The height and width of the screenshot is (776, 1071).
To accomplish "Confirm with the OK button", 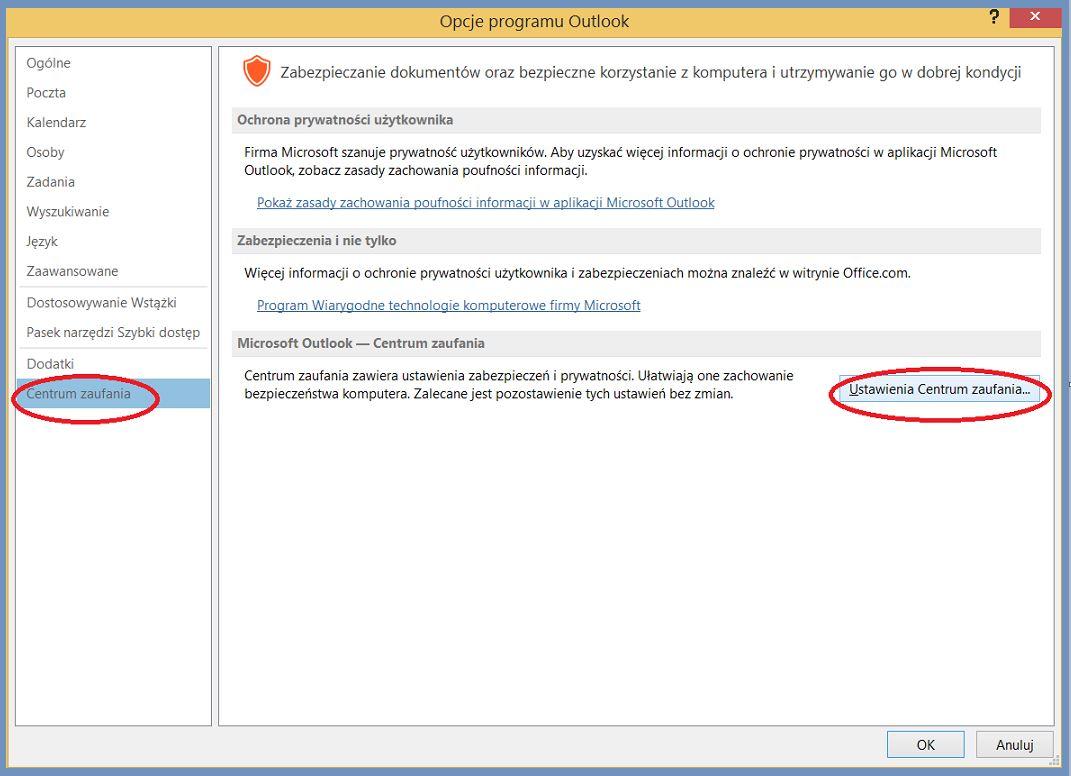I will tap(926, 745).
